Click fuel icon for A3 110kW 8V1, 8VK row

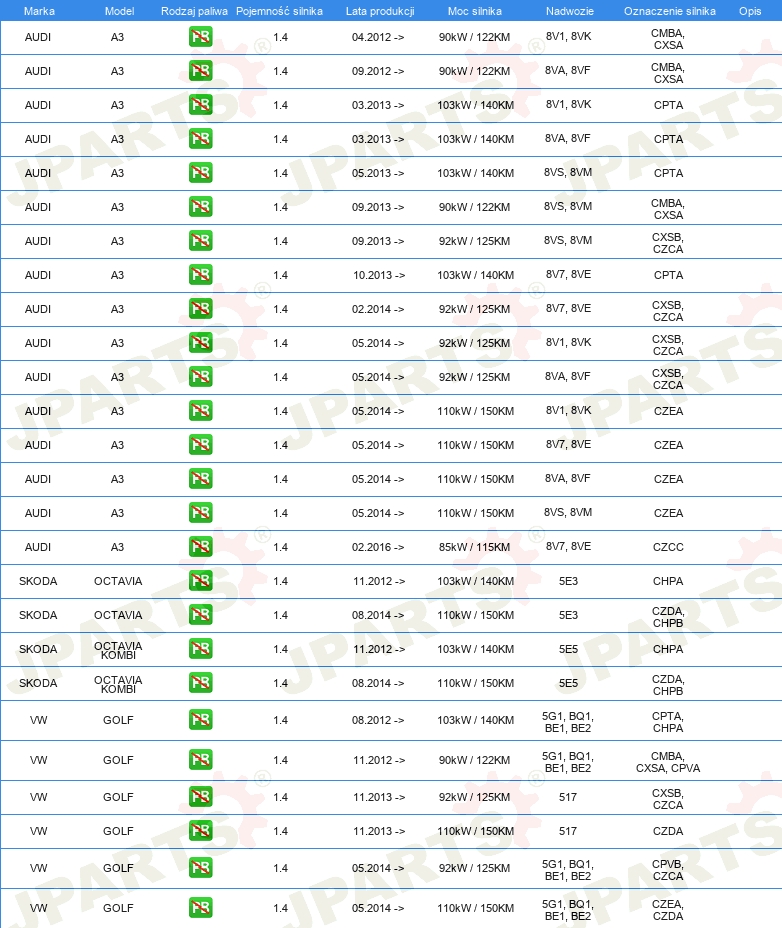(x=201, y=411)
